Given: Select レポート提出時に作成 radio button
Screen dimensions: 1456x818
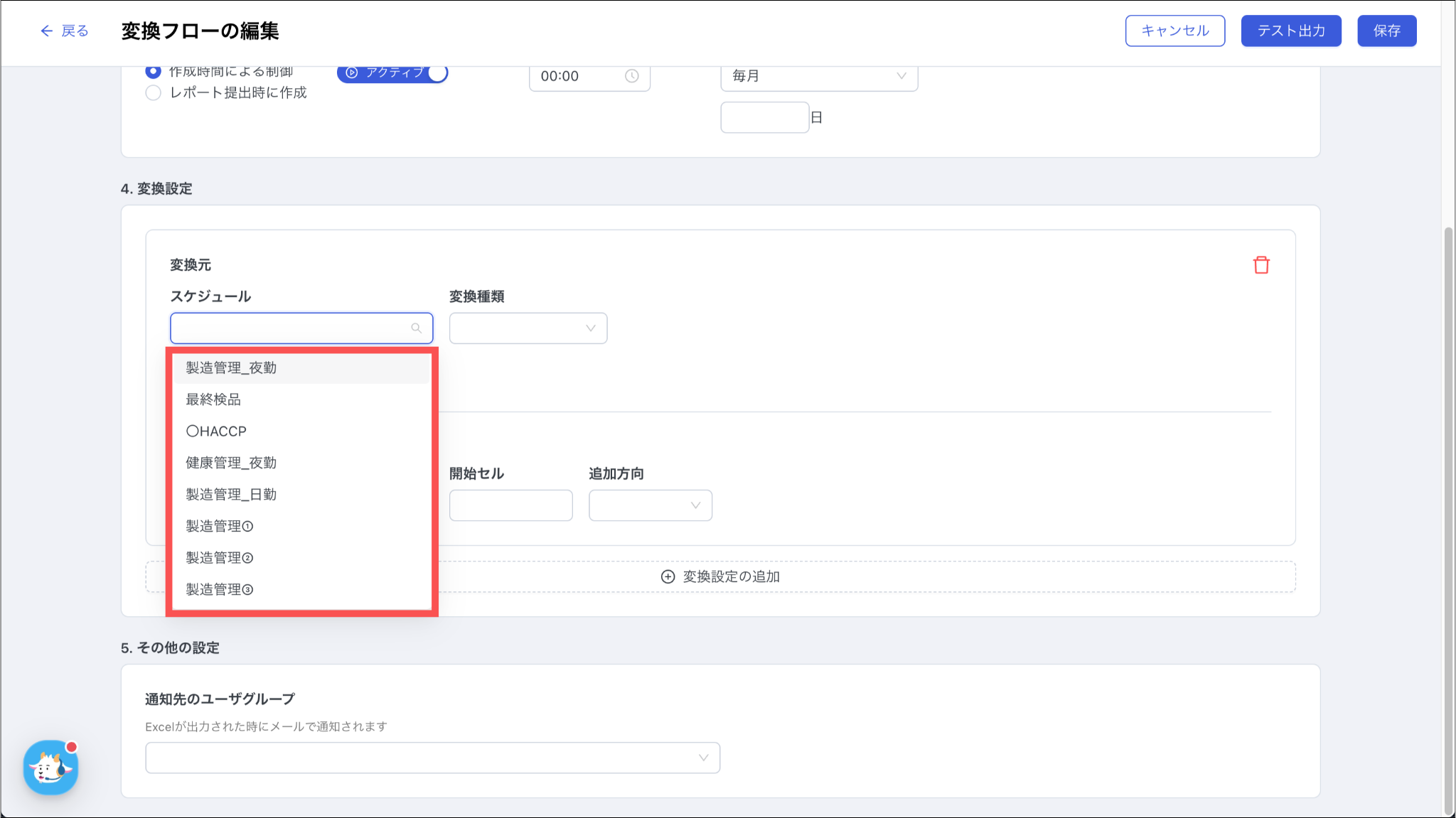Looking at the screenshot, I should pos(153,92).
